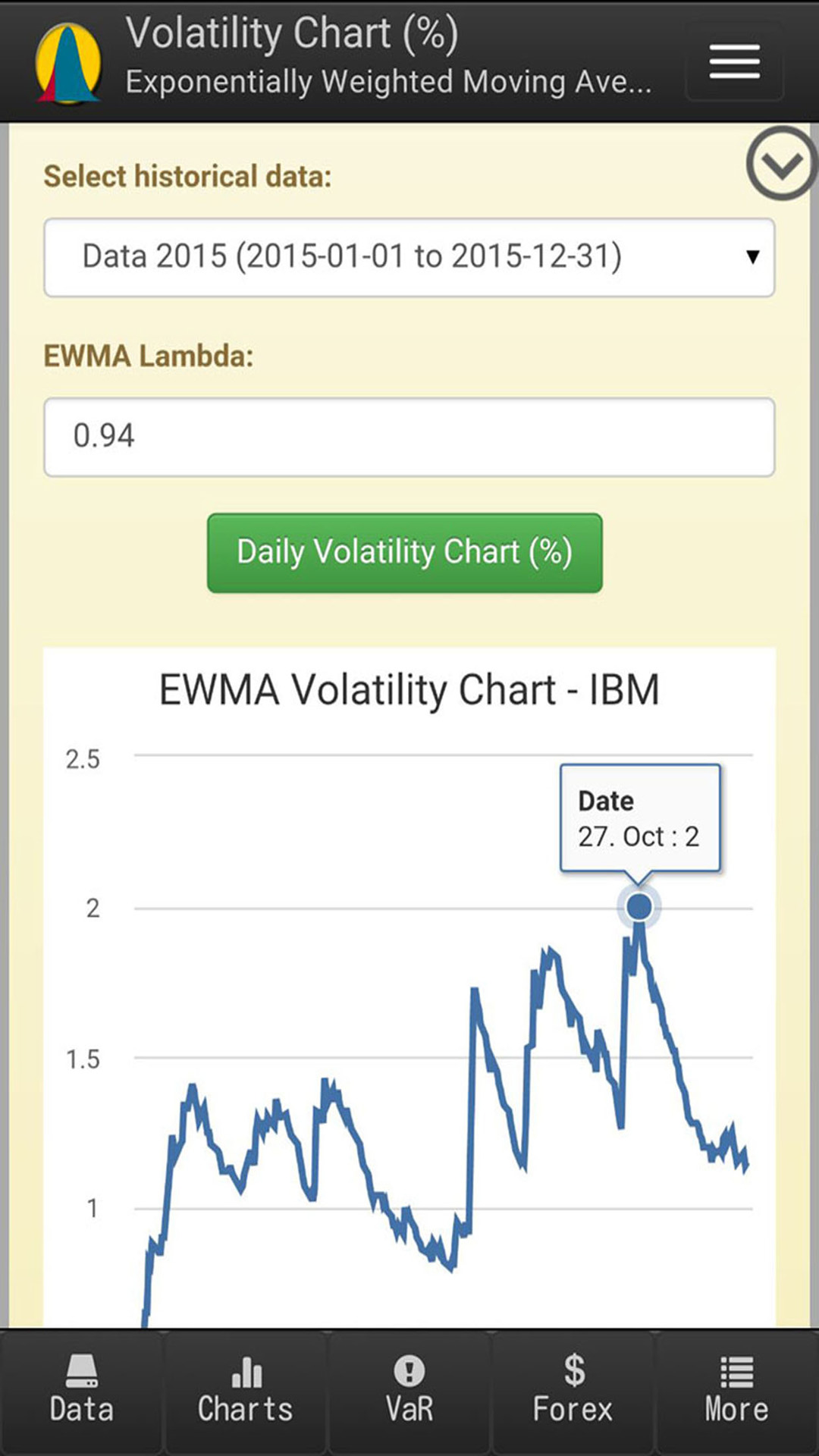Screen dimensions: 819x1456
Task: Tap the More list icon
Action: pyautogui.click(x=737, y=1371)
